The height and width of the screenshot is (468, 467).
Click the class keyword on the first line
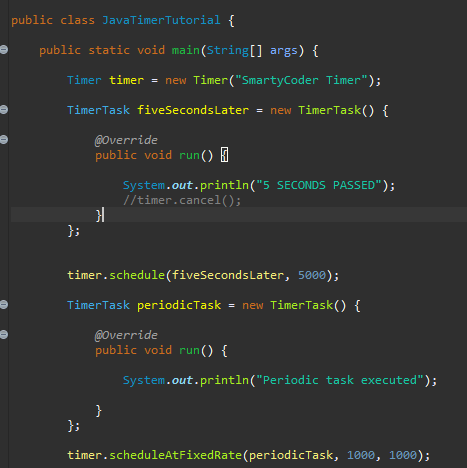click(x=77, y=20)
